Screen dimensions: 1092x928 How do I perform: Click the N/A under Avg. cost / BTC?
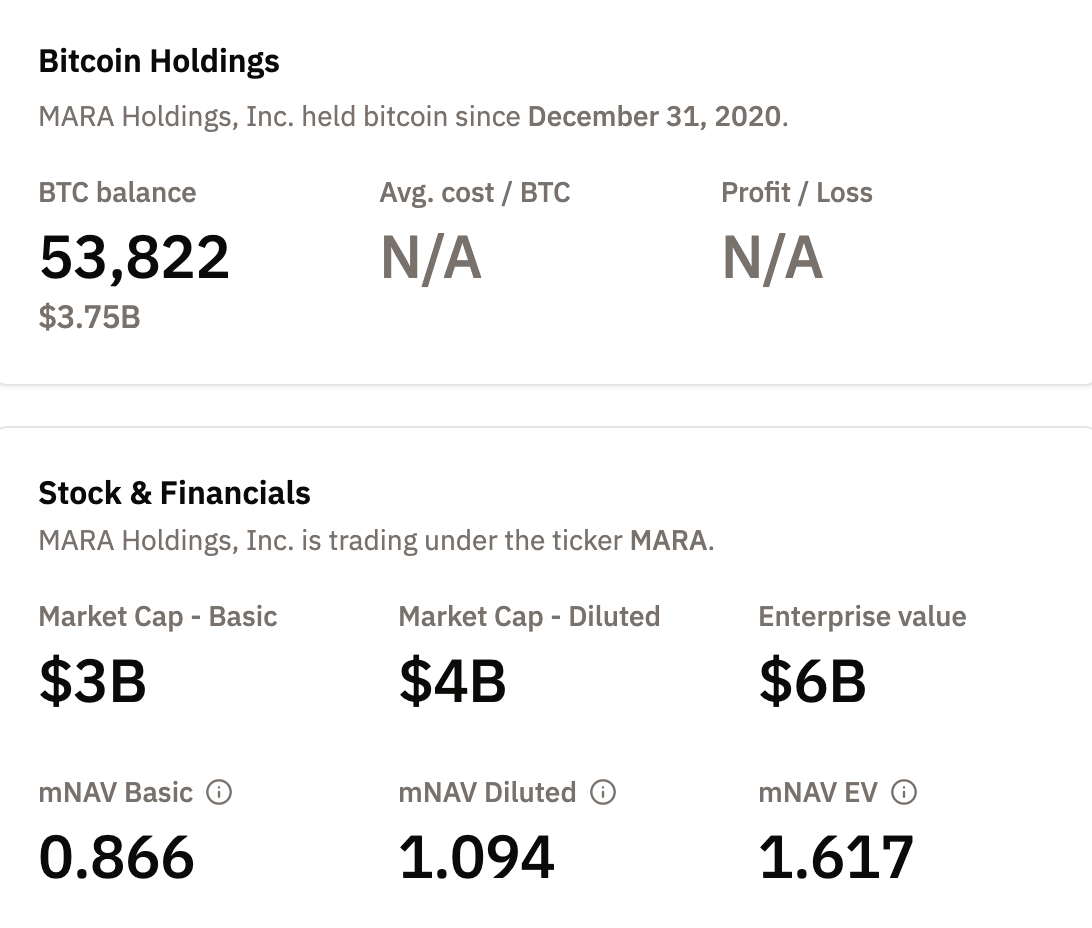tap(431, 257)
